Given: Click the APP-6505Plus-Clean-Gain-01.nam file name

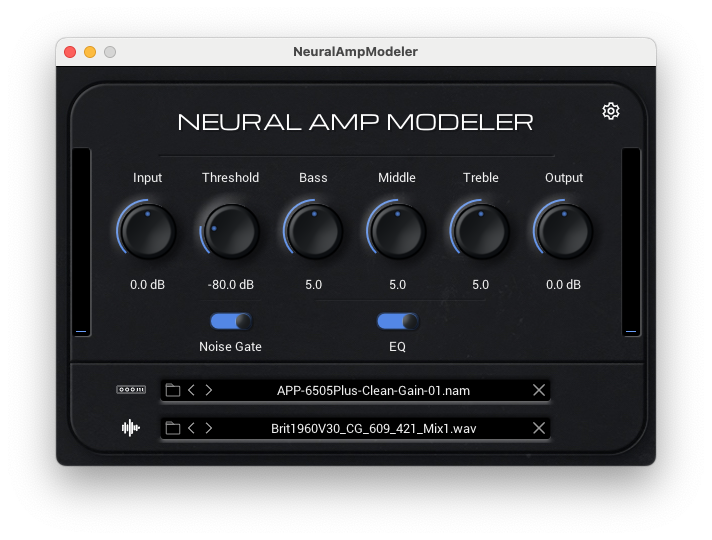Looking at the screenshot, I should point(373,391).
